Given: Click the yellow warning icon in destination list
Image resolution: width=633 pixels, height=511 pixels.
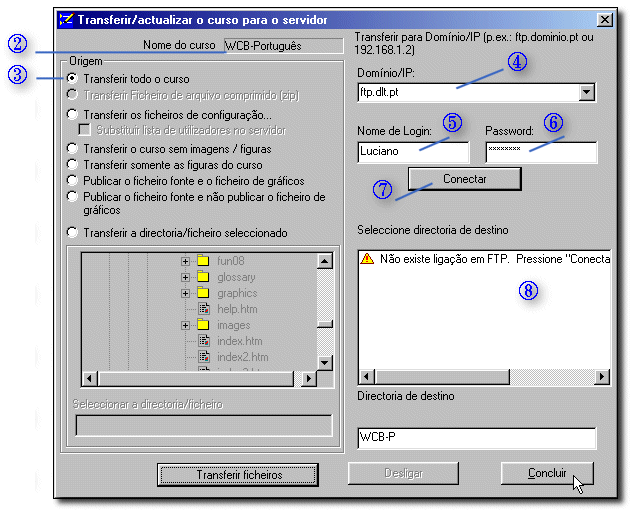Looking at the screenshot, I should click(367, 258).
